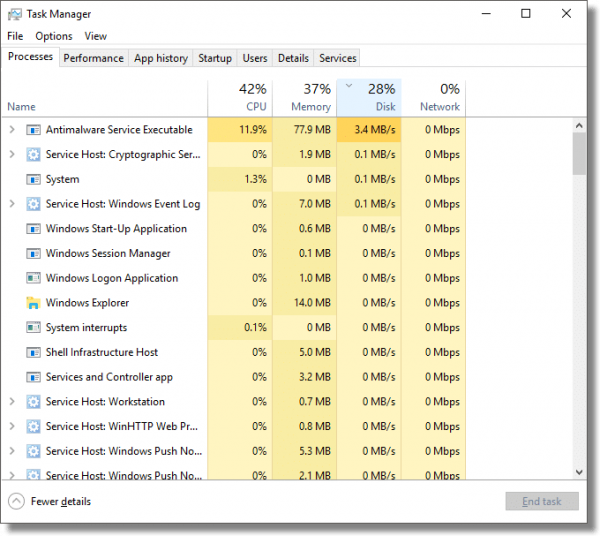Sort processes by the Disk column
Image resolution: width=600 pixels, height=536 pixels.
point(369,98)
